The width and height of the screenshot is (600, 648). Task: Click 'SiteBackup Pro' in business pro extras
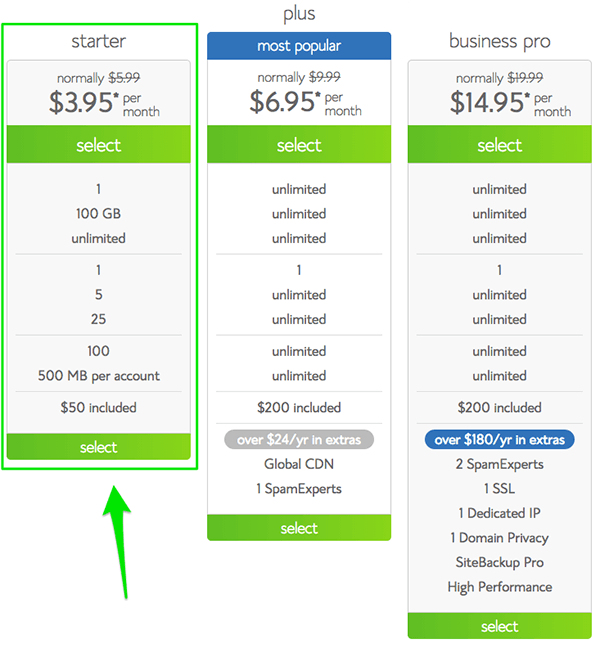[x=499, y=562]
